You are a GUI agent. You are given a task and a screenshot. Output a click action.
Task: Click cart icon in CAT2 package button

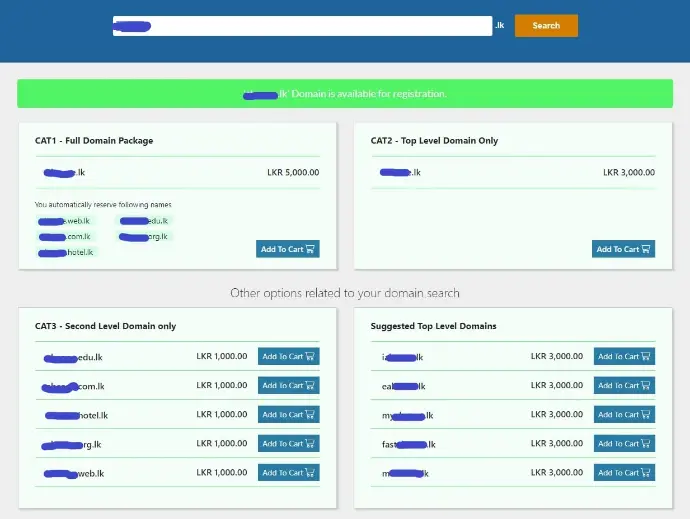(647, 249)
